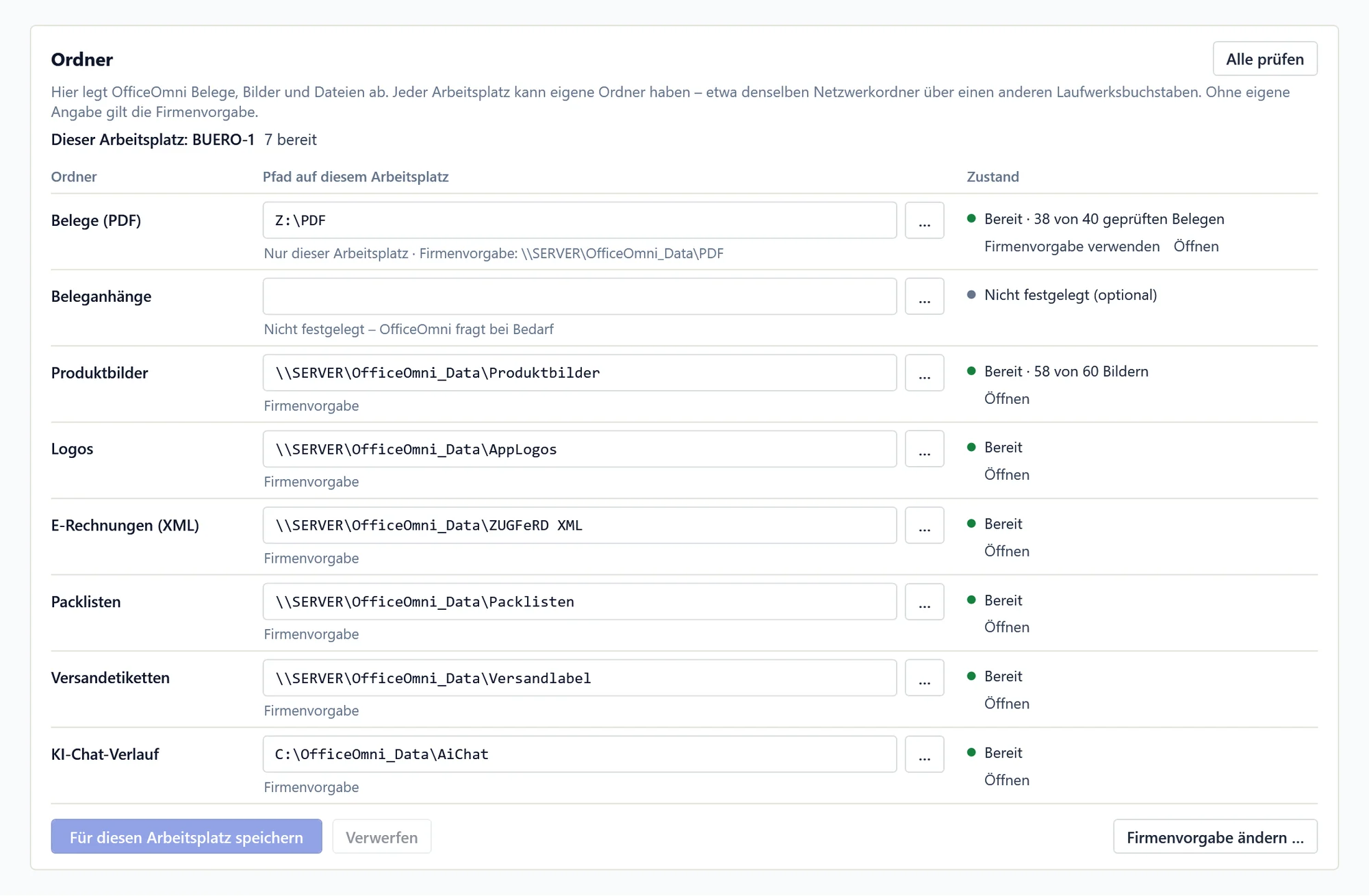Image resolution: width=1369 pixels, height=896 pixels.
Task: Click Für diesen Arbeitsplatz speichern
Action: tap(186, 836)
